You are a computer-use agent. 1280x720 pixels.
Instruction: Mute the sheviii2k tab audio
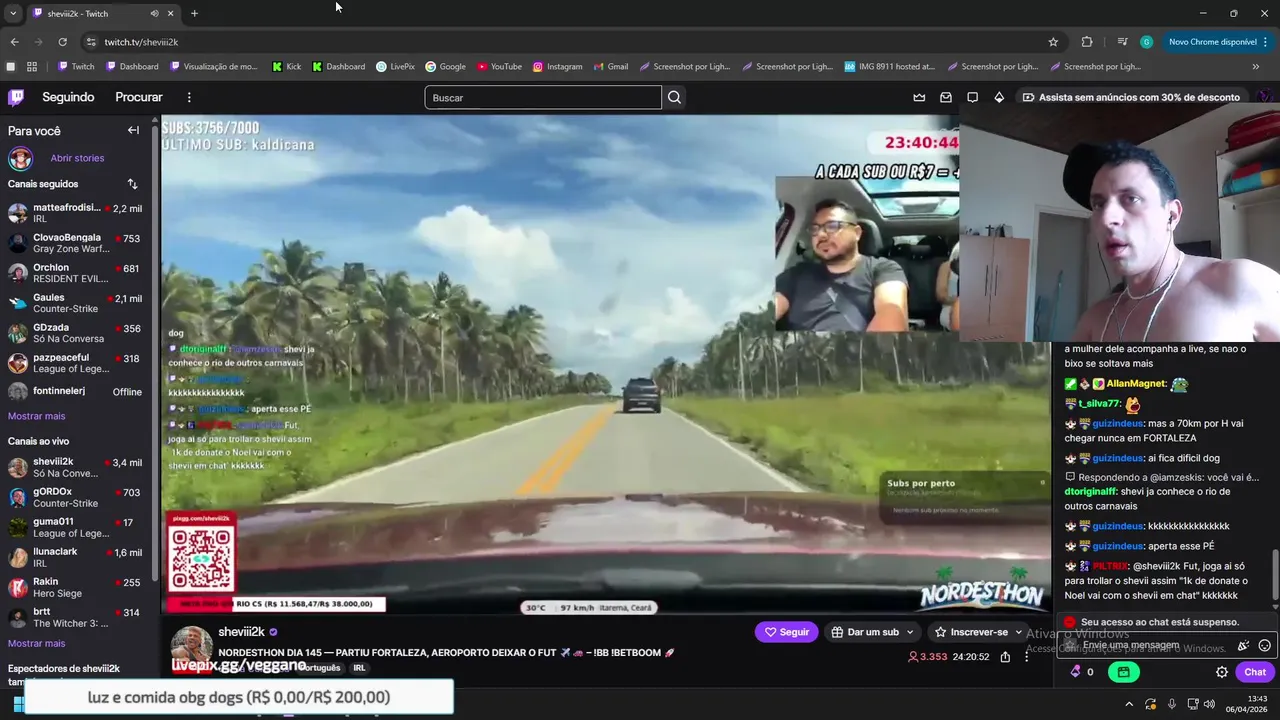tap(154, 13)
